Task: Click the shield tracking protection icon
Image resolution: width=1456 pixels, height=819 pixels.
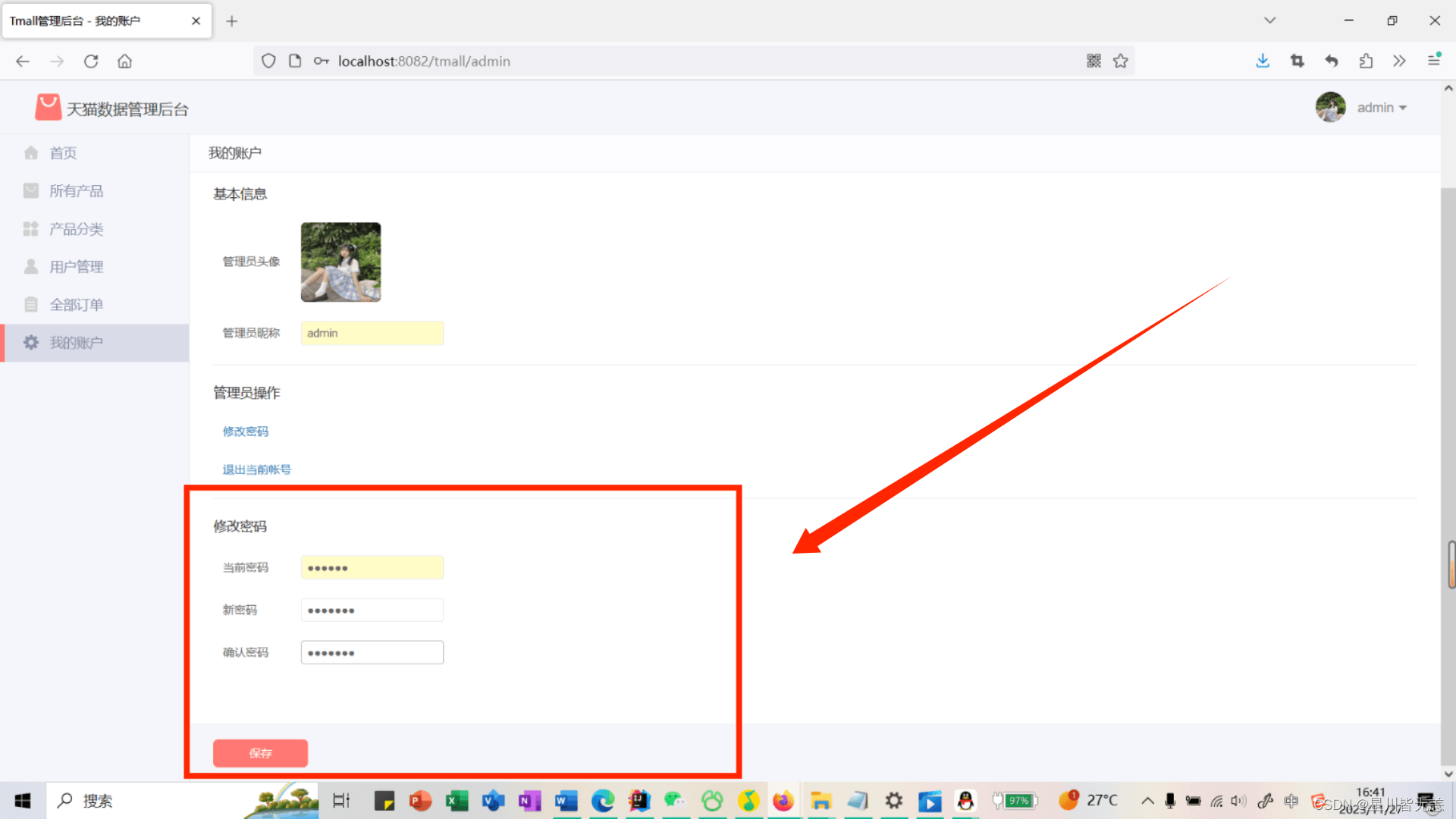Action: tap(268, 61)
